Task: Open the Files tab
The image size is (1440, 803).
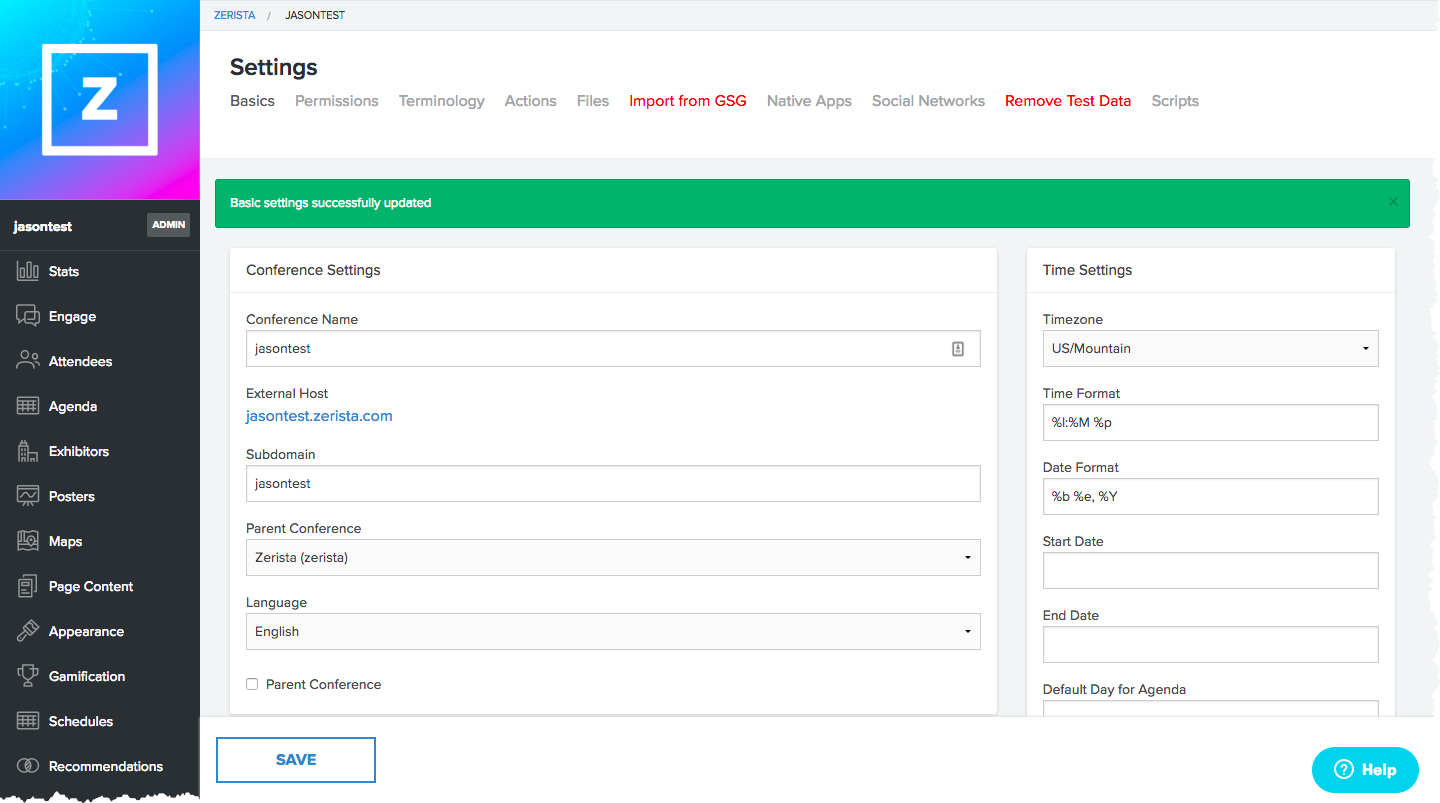Action: point(593,101)
